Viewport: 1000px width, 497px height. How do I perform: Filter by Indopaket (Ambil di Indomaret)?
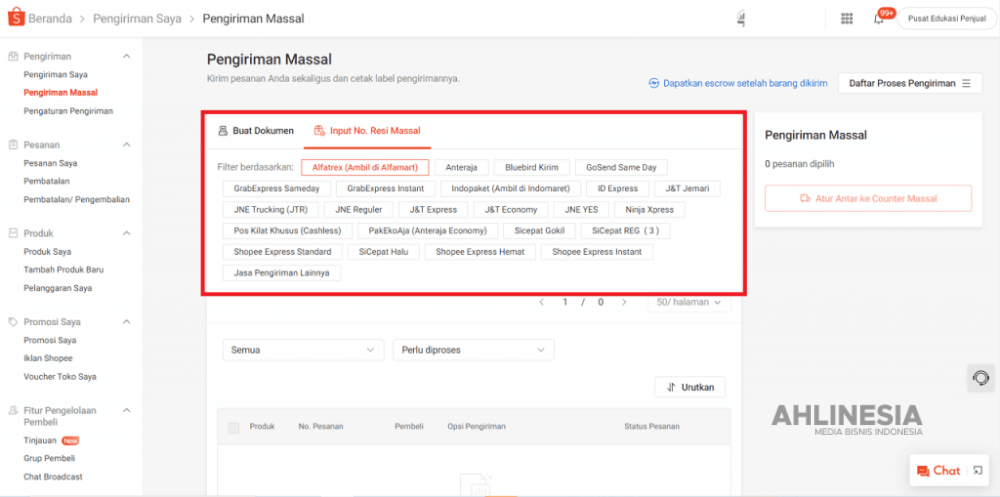click(511, 188)
